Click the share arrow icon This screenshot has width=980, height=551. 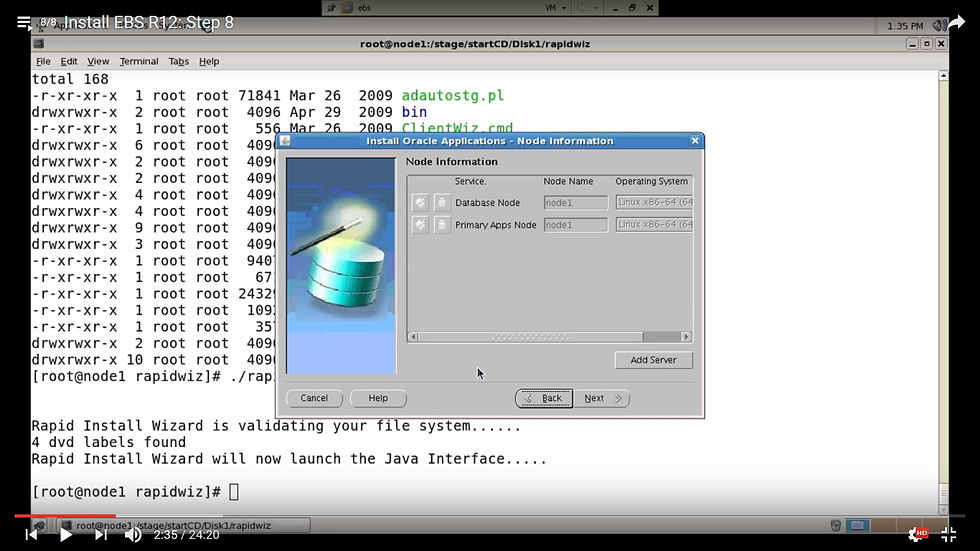[956, 23]
